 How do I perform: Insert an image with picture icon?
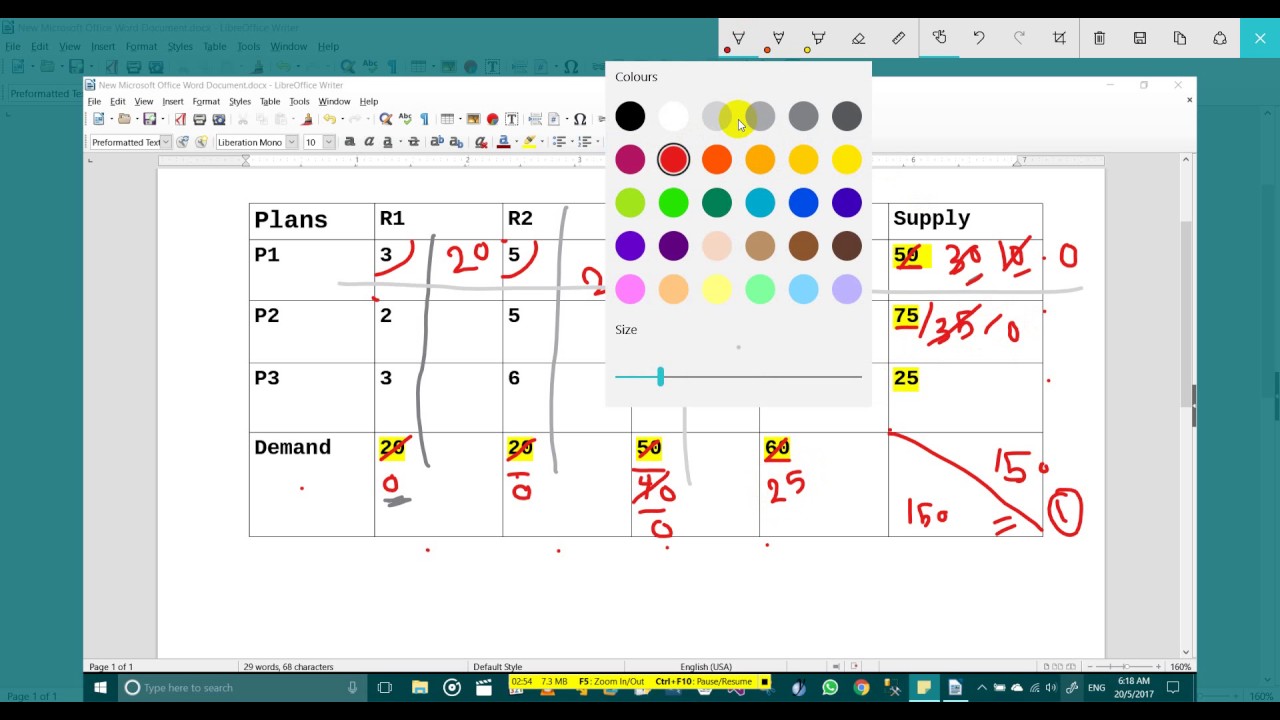(x=473, y=119)
